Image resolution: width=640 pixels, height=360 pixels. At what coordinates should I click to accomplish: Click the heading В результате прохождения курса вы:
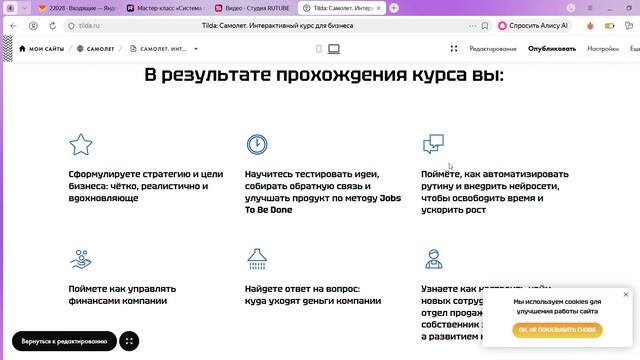point(324,75)
